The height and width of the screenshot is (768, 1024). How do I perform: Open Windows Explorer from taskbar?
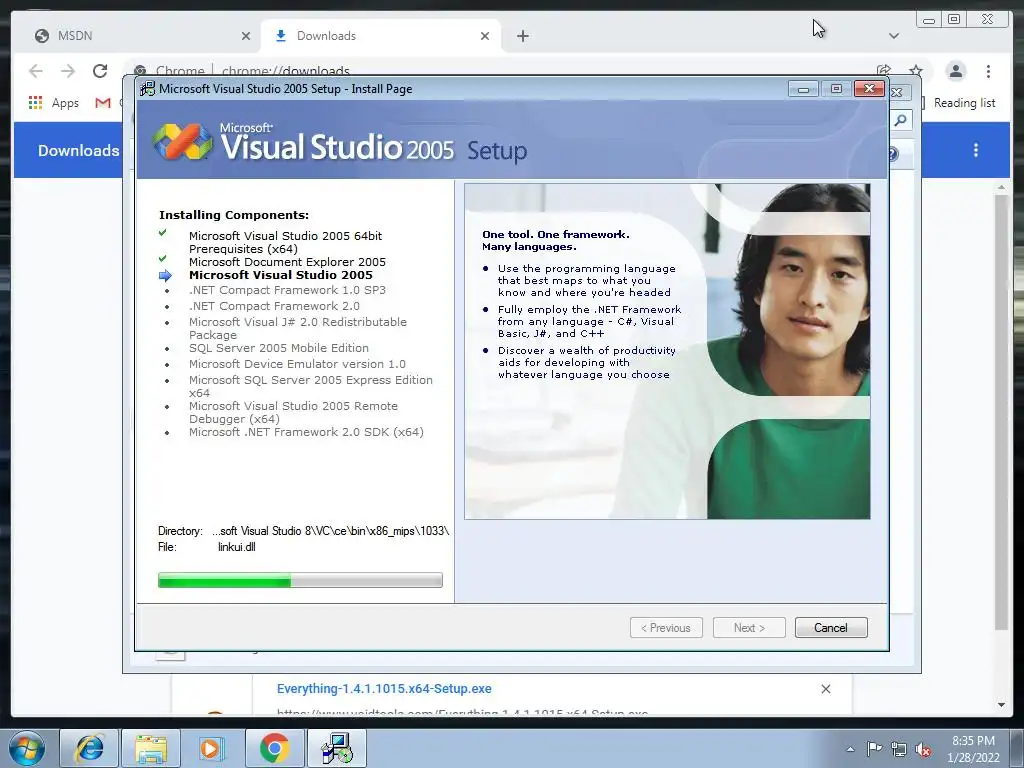(151, 748)
